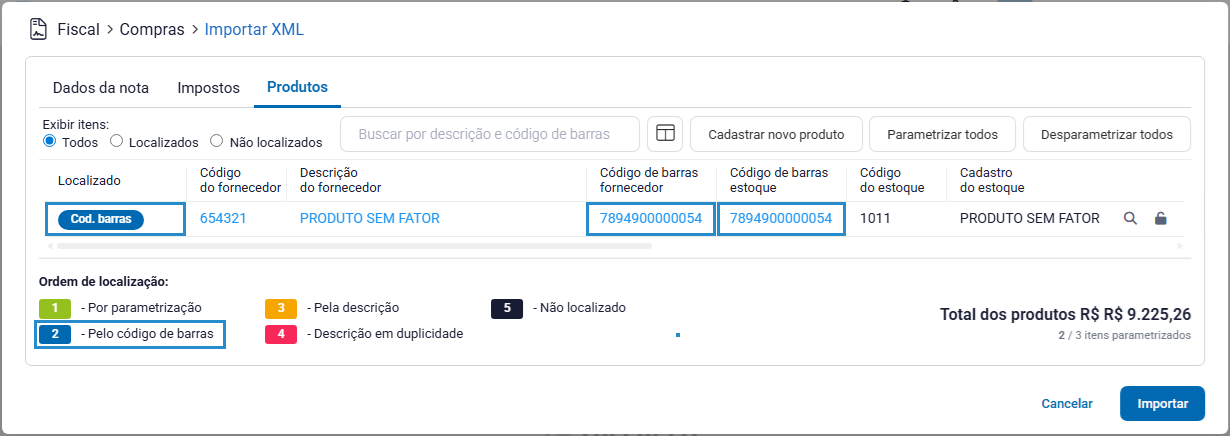Click the green number 1 legend swatch

[x=56, y=308]
